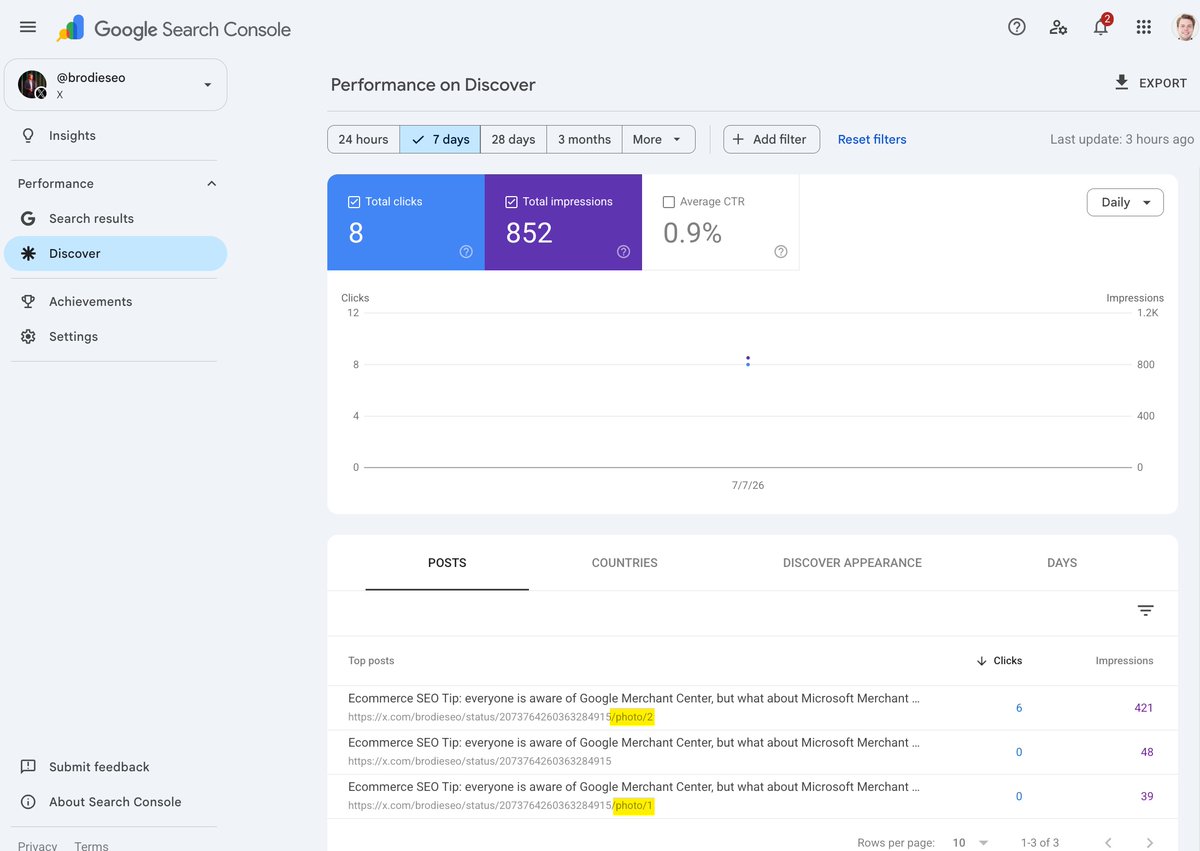Image resolution: width=1200 pixels, height=851 pixels.
Task: Select the 28 days date range
Action: pyautogui.click(x=513, y=139)
